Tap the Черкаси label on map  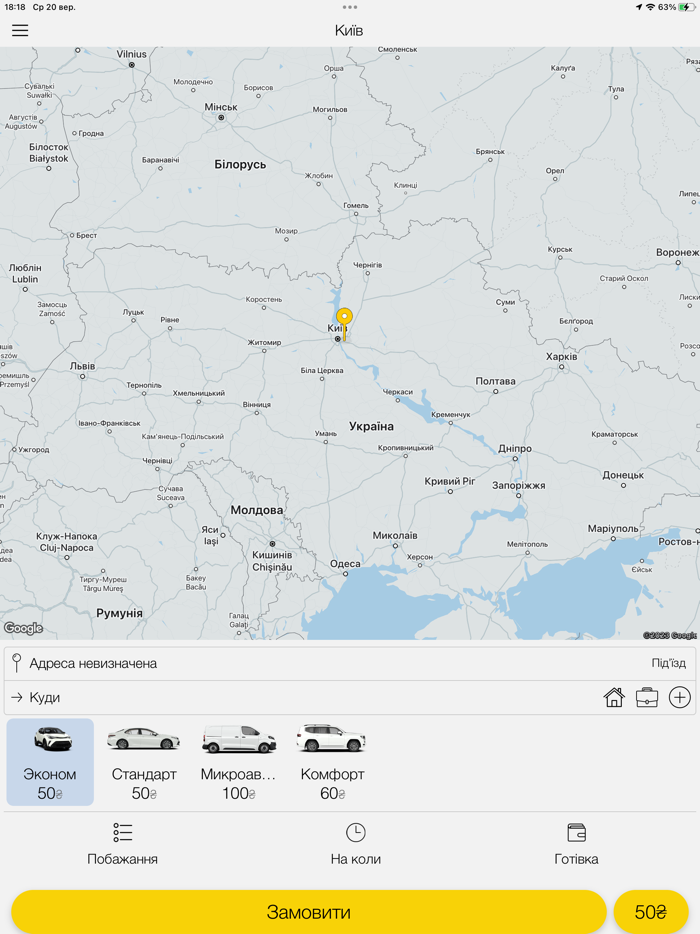click(397, 392)
